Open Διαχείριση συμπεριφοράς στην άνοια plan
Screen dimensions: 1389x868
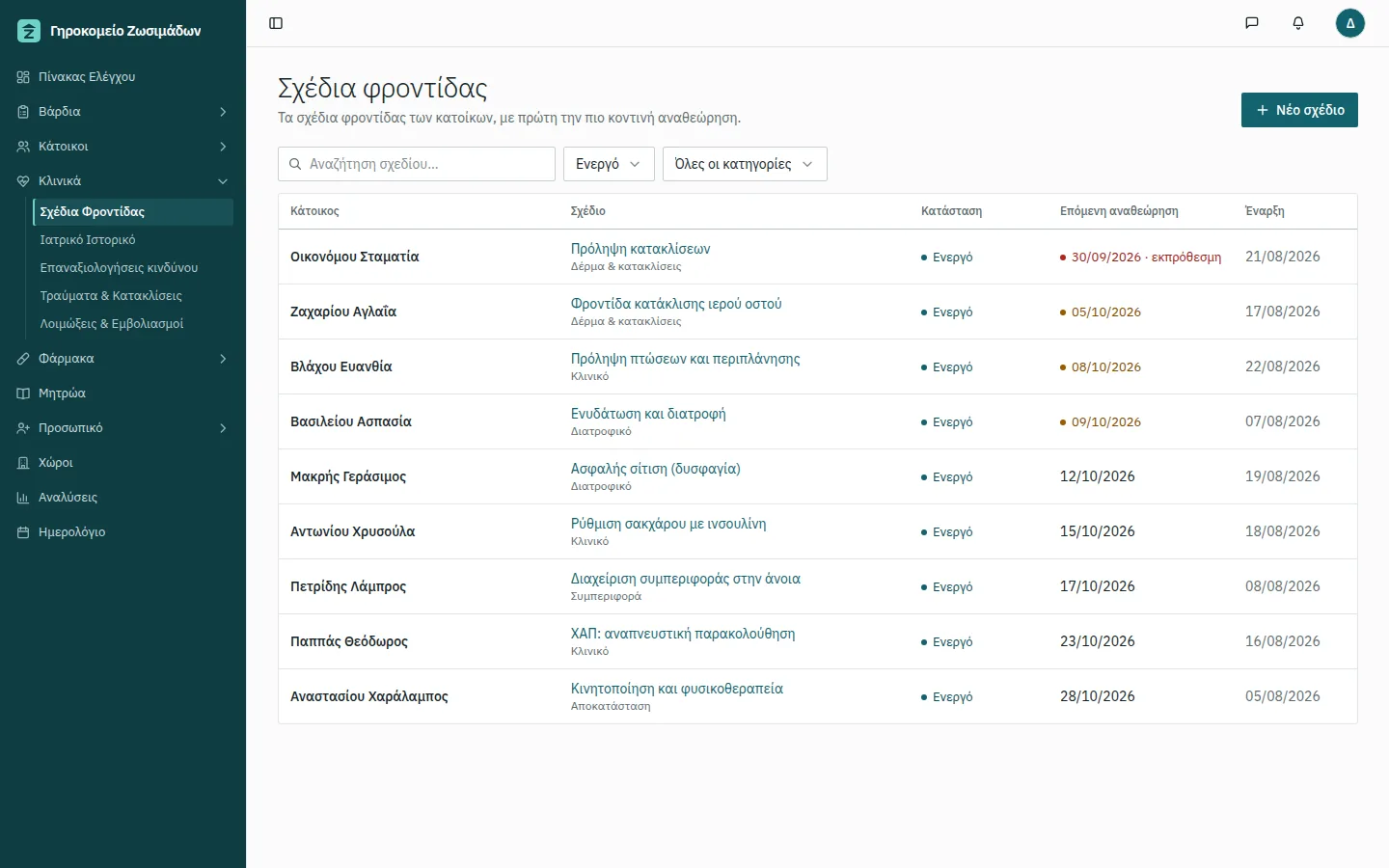pyautogui.click(x=686, y=579)
